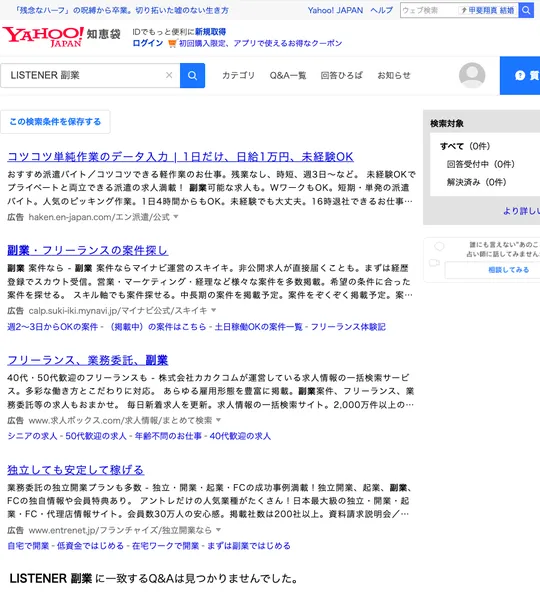Go to 回答ひろば
Viewport: 540px width, 600px height.
[x=341, y=75]
